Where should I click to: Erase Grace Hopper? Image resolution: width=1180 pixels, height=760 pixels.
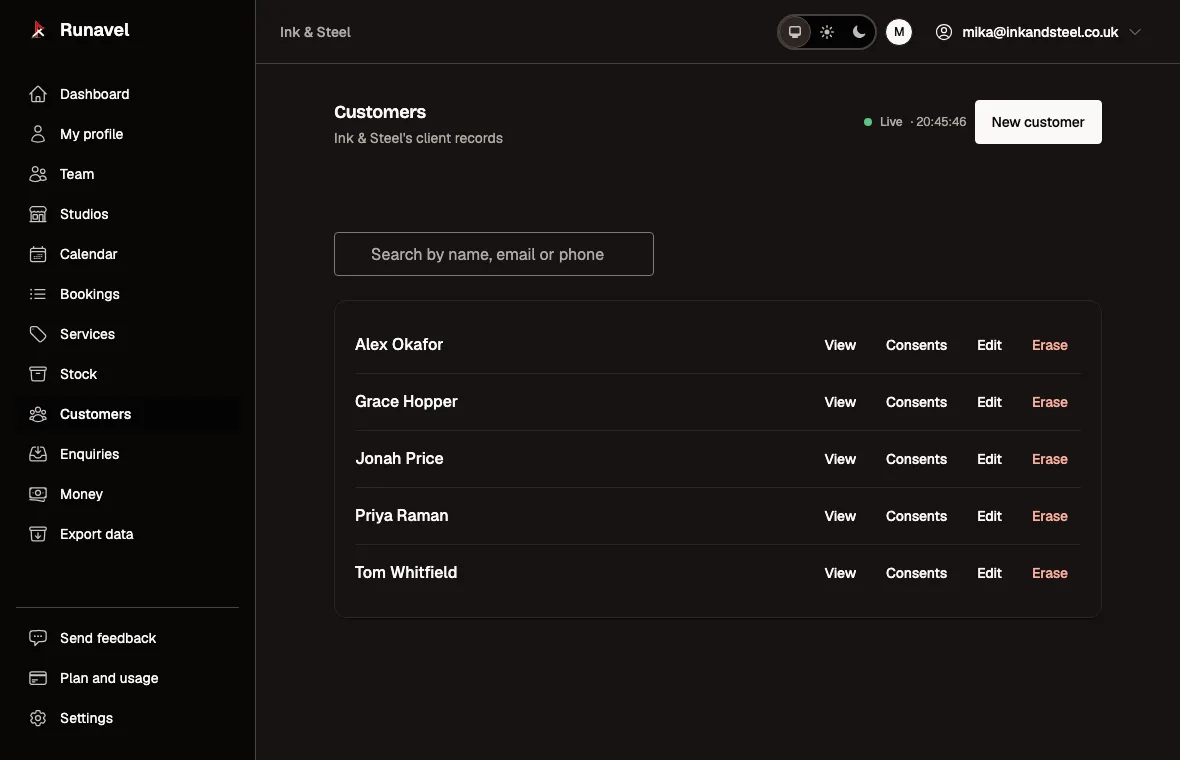coord(1050,403)
